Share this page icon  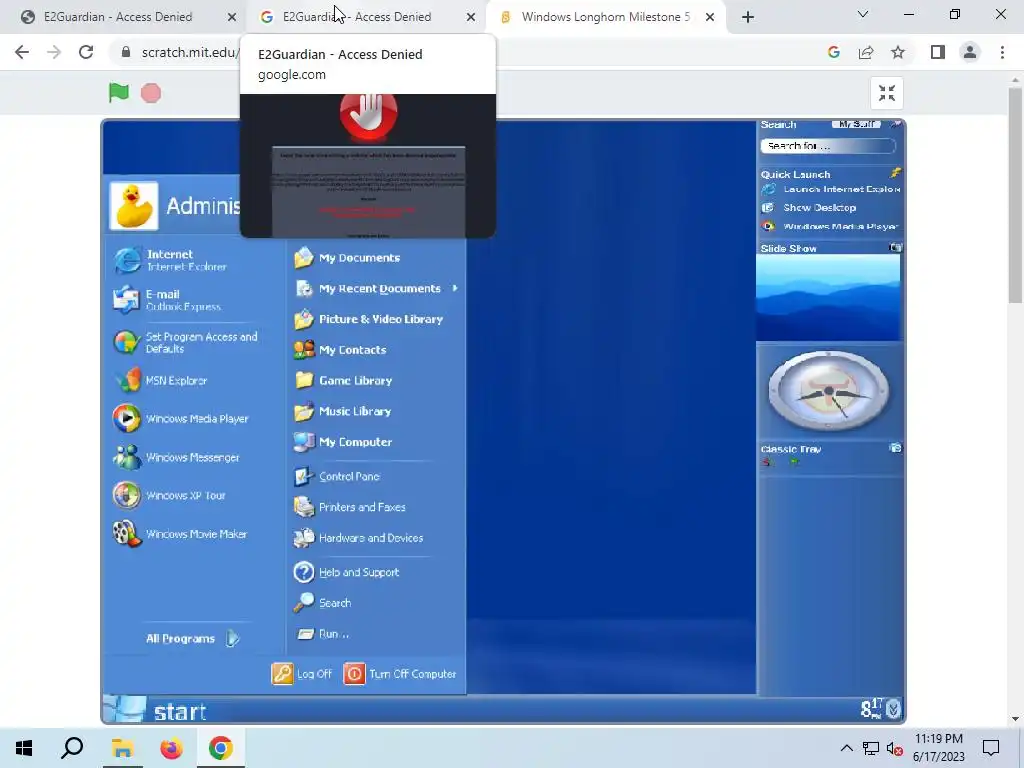tap(865, 52)
